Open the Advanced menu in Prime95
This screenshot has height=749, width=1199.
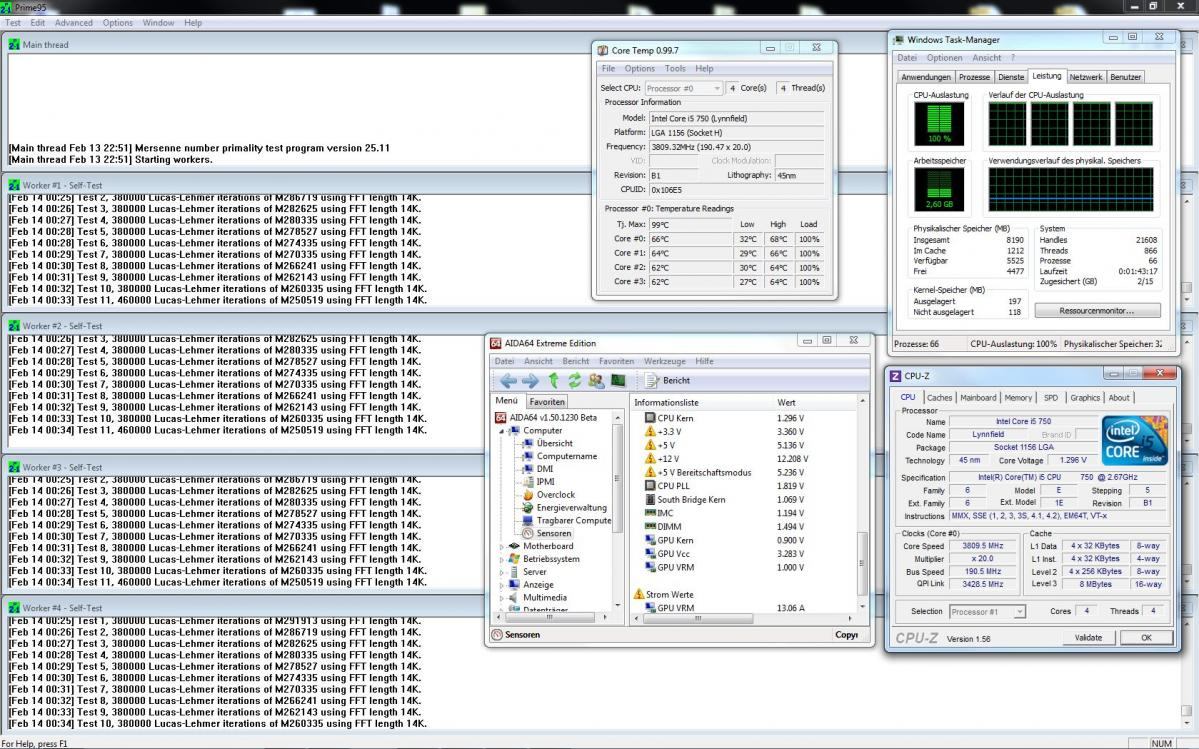pyautogui.click(x=73, y=23)
